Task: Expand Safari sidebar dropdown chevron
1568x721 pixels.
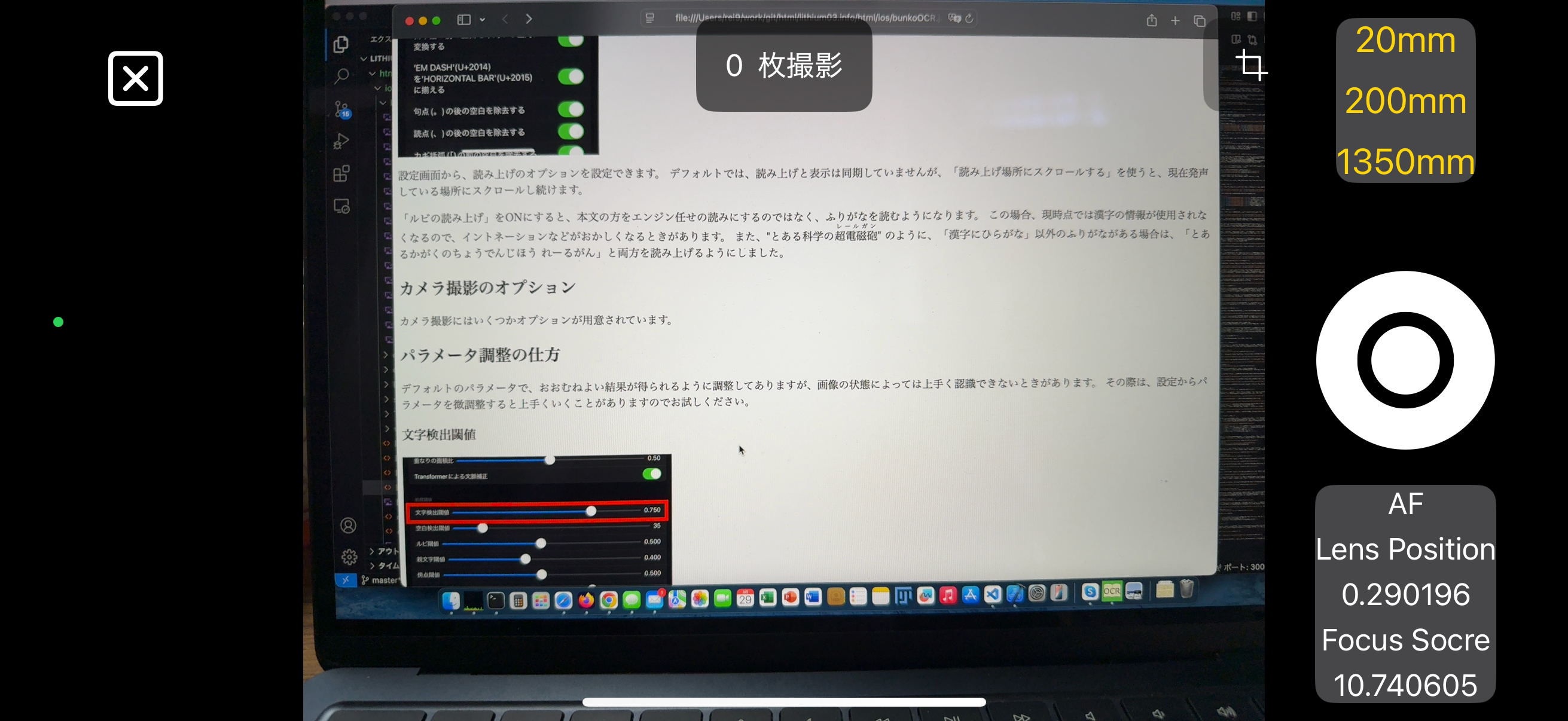Action: click(x=482, y=20)
